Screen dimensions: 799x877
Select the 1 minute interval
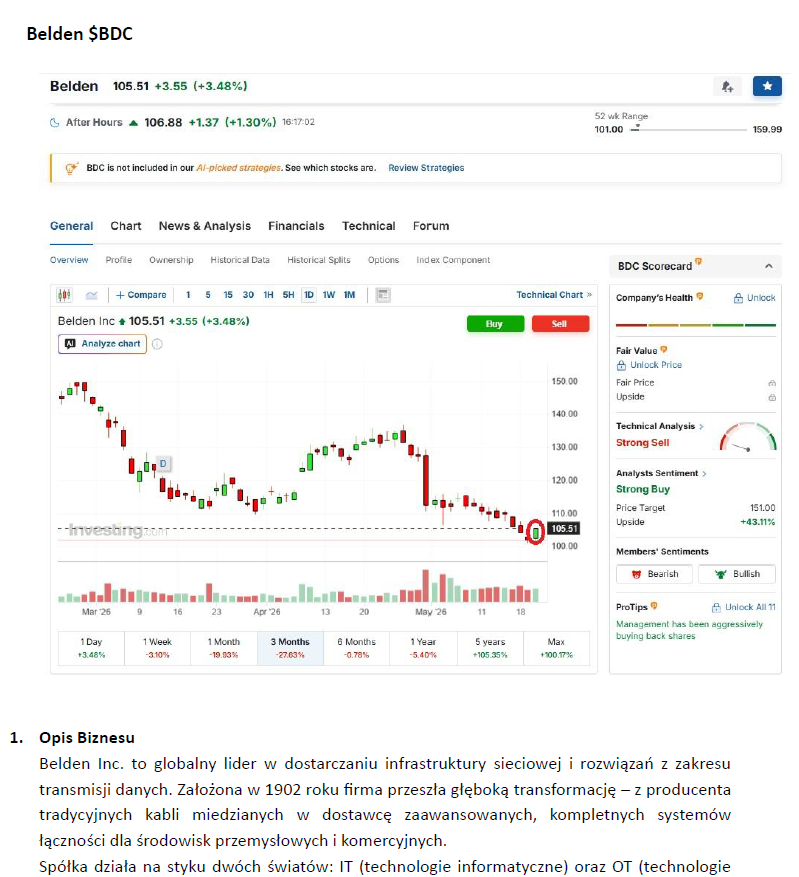click(188, 295)
